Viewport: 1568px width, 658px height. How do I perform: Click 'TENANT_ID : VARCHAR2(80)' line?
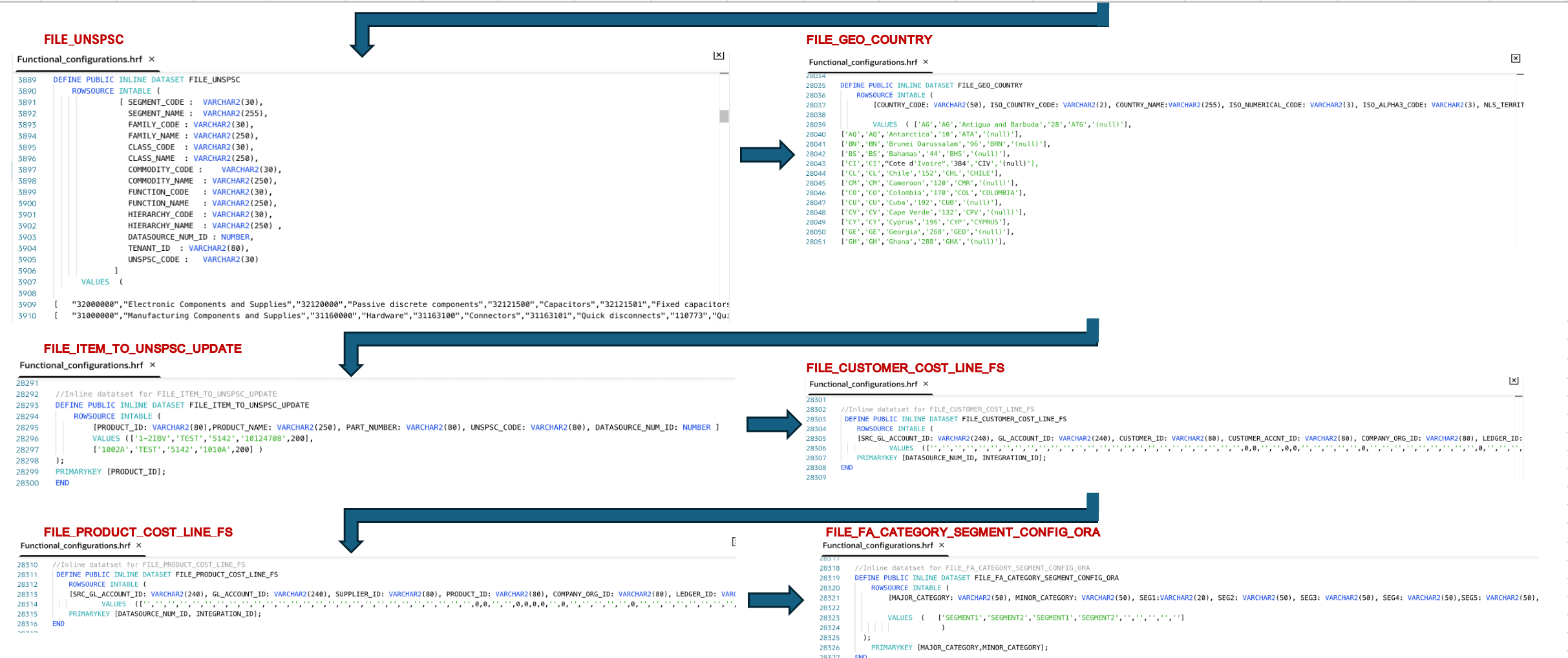tap(189, 248)
